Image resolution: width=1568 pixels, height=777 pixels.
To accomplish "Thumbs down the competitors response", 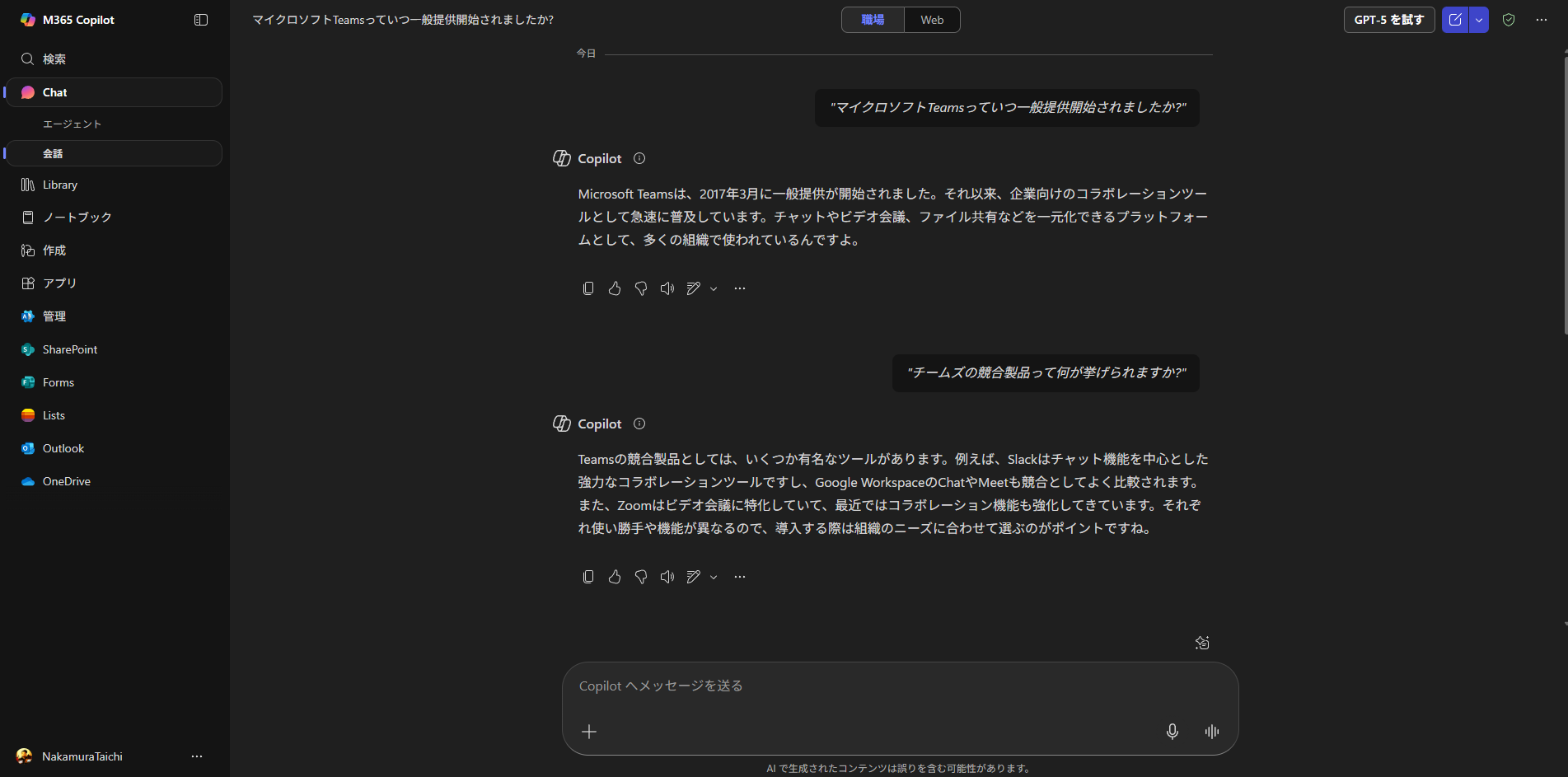I will point(641,577).
